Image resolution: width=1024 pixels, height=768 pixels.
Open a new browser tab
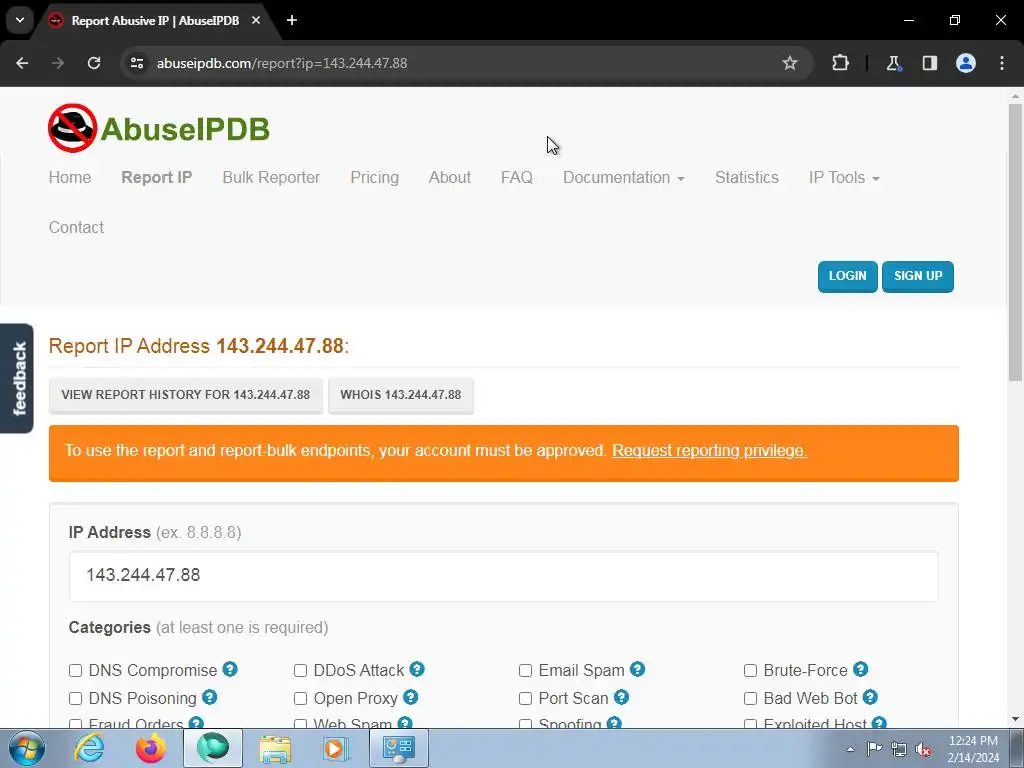click(x=292, y=20)
